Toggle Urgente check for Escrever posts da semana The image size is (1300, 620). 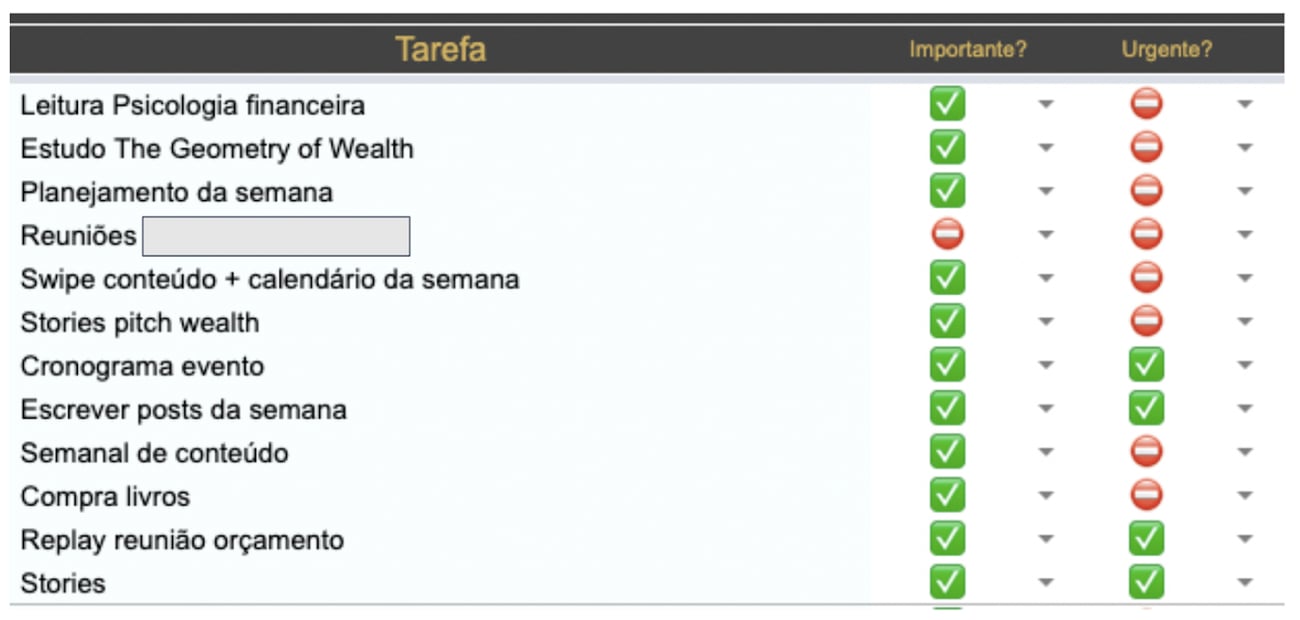pyautogui.click(x=1146, y=408)
